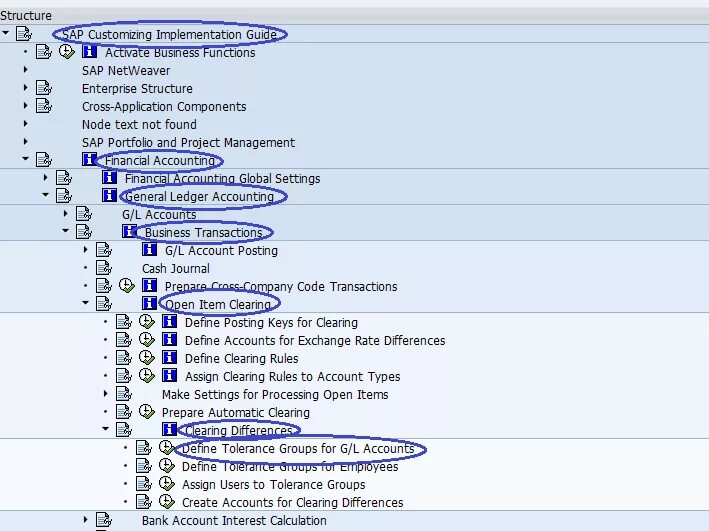Open info icon beside Open Item Clearing
Image resolution: width=709 pixels, height=531 pixels.
click(x=149, y=303)
